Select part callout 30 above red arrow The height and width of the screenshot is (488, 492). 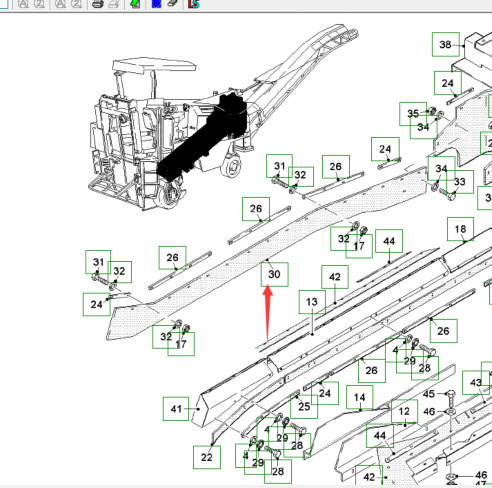pyautogui.click(x=275, y=274)
